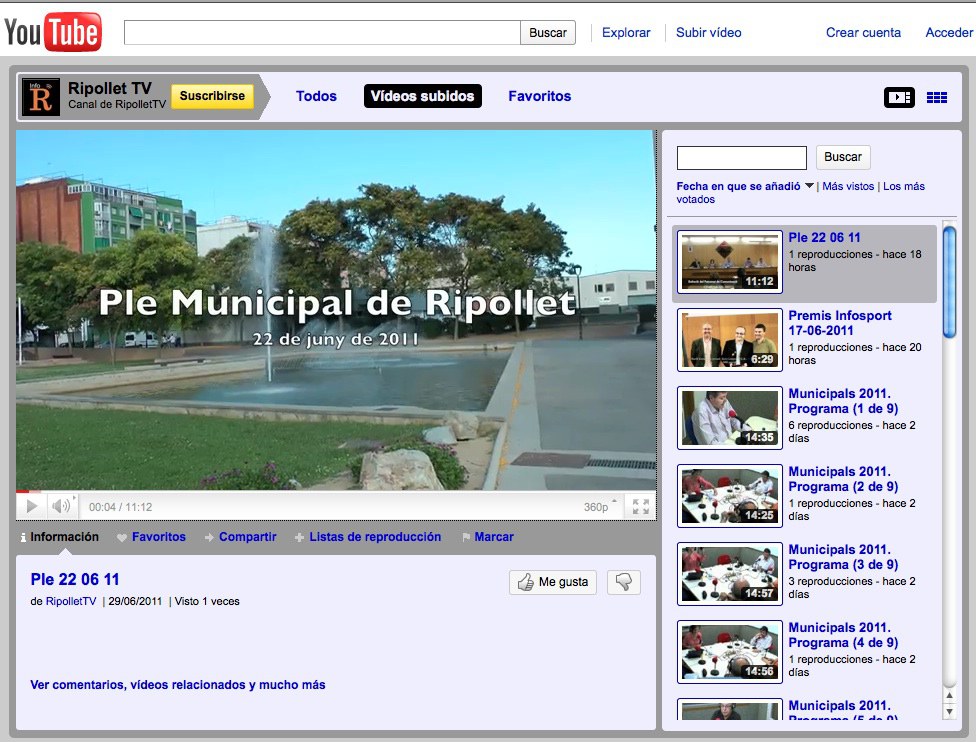Image resolution: width=976 pixels, height=742 pixels.
Task: Click the Marcar flag icon
Action: [466, 538]
